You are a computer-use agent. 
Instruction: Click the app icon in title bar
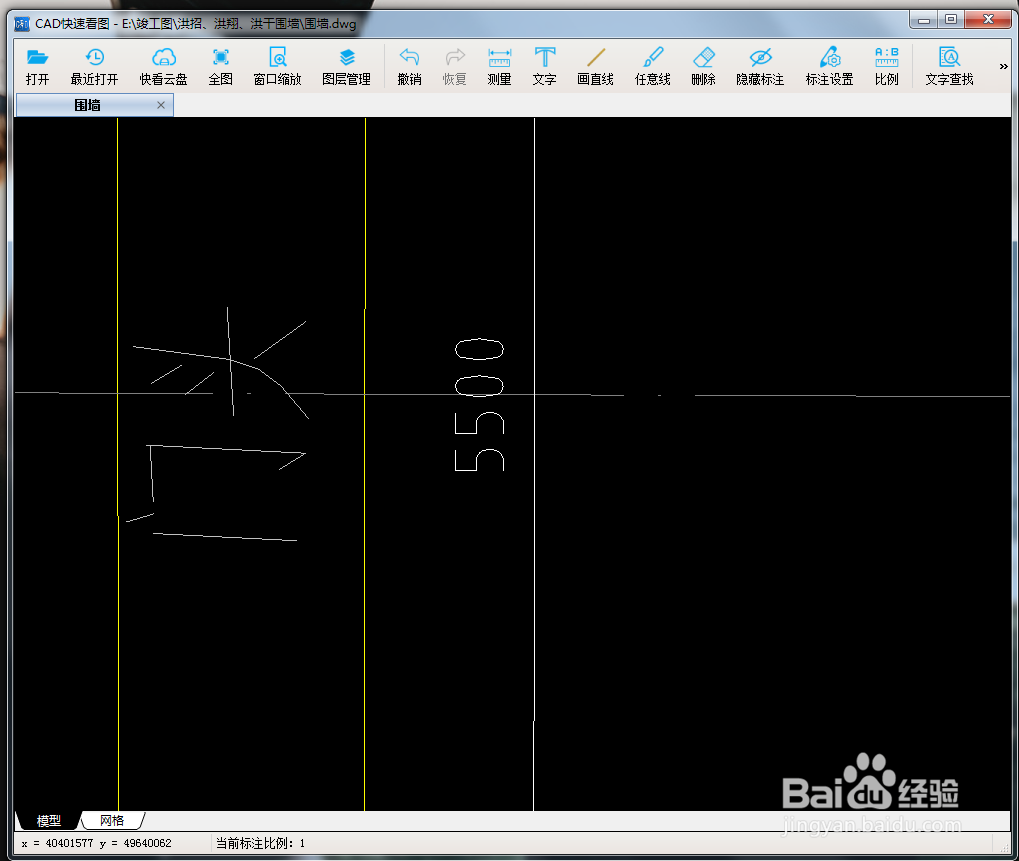pyautogui.click(x=22, y=24)
